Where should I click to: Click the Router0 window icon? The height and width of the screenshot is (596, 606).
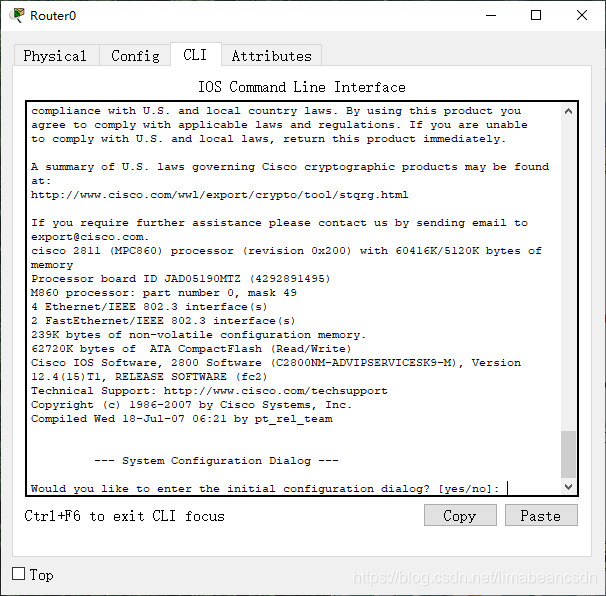[17, 15]
